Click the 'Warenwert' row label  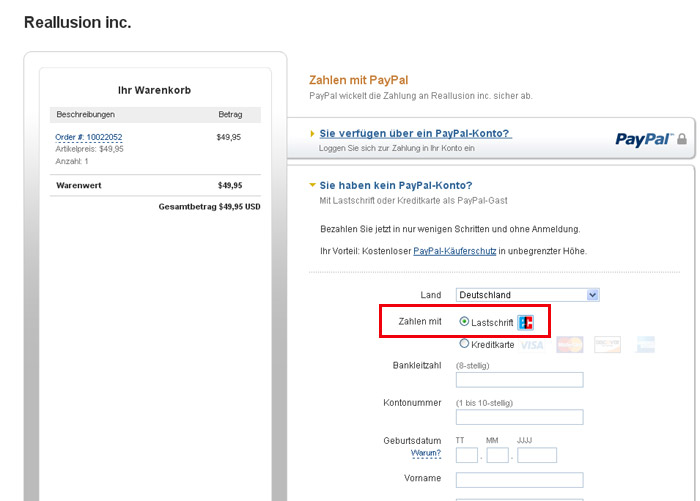pos(79,185)
